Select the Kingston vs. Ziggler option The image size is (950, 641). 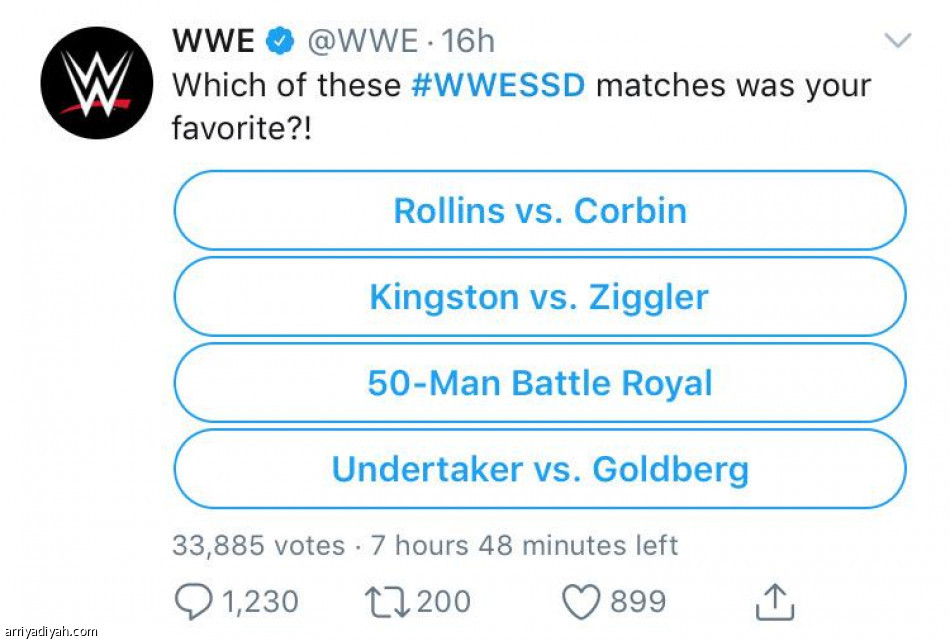point(540,297)
